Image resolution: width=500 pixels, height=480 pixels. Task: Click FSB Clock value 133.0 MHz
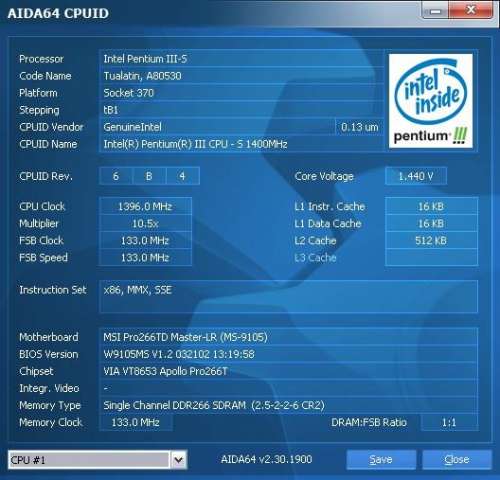[x=145, y=240]
